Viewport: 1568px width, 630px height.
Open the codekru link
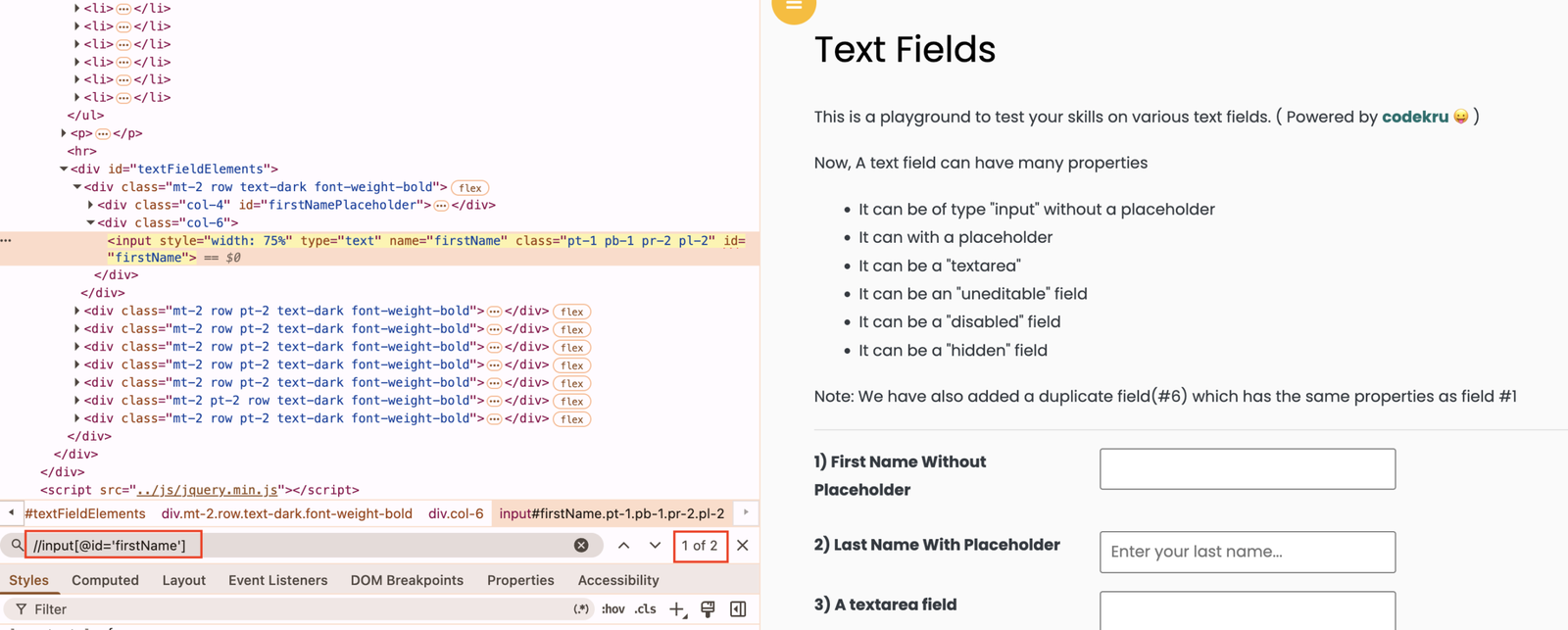1415,117
